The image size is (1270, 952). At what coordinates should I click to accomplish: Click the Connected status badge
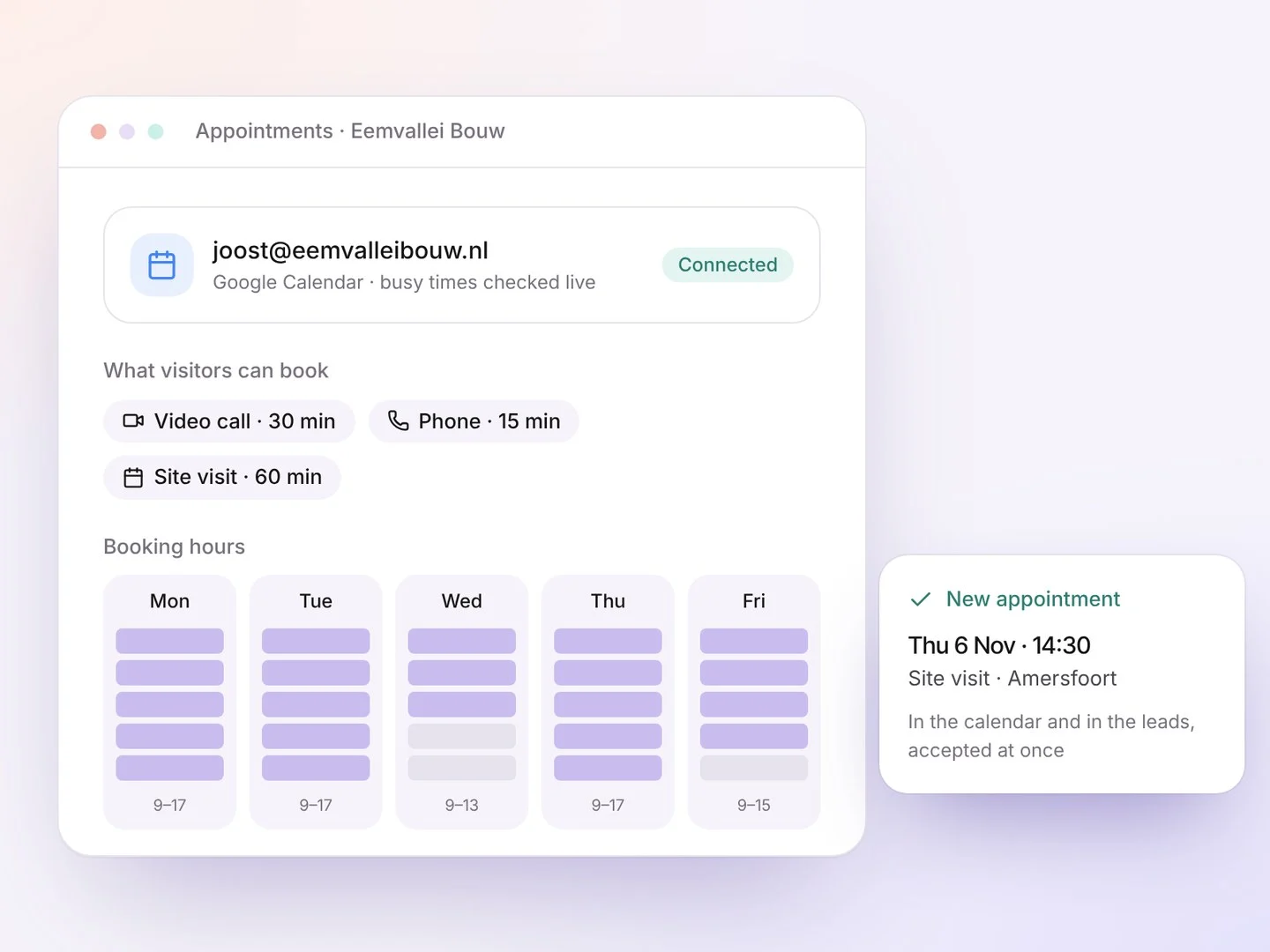pos(728,264)
